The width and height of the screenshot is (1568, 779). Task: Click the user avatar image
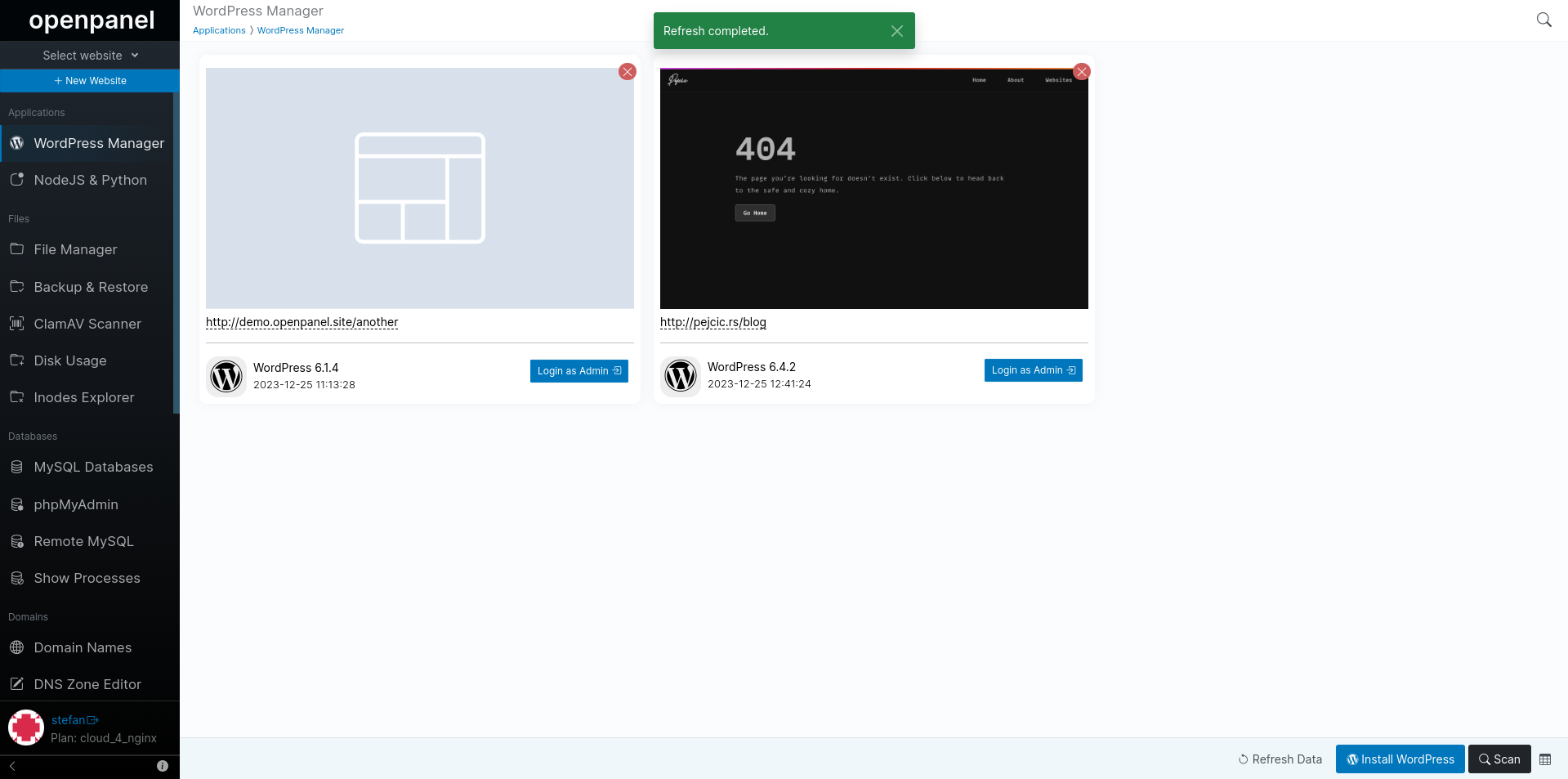click(x=26, y=728)
